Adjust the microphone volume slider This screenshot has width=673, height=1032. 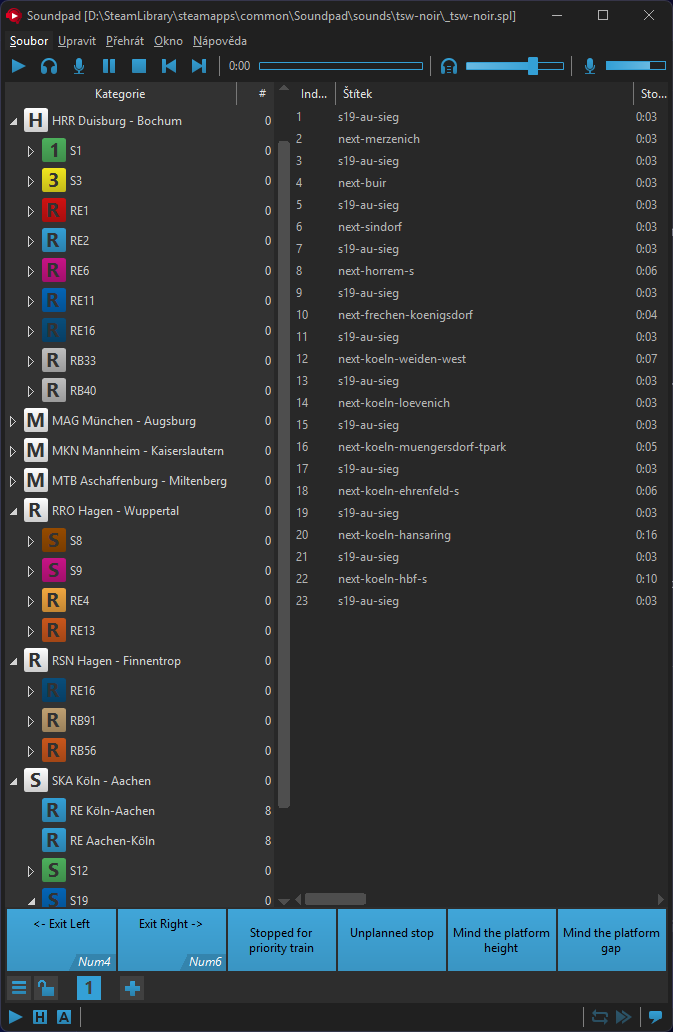(x=636, y=66)
